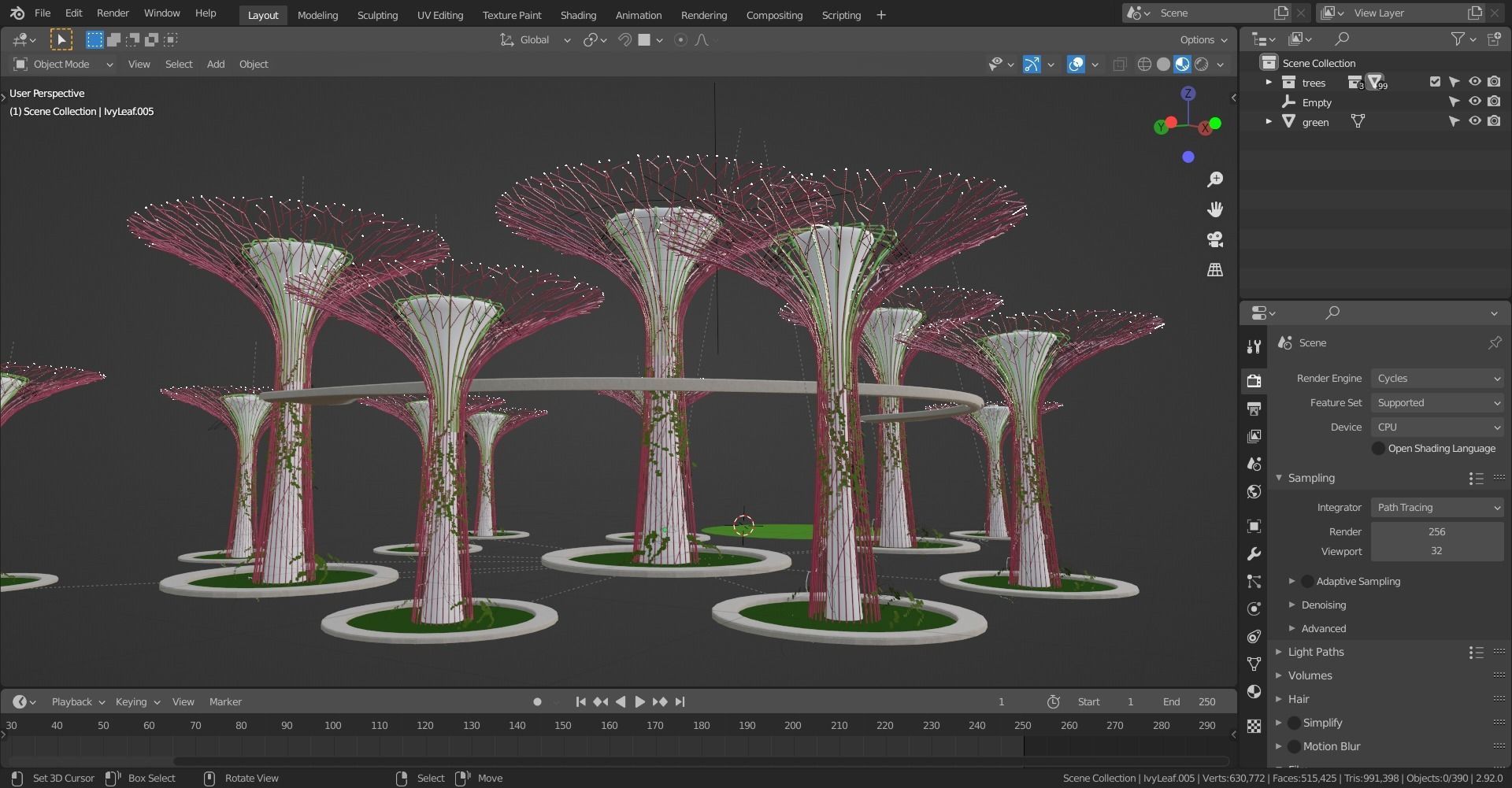Hide the Empty object in viewport
Image resolution: width=1512 pixels, height=788 pixels.
click(x=1474, y=102)
